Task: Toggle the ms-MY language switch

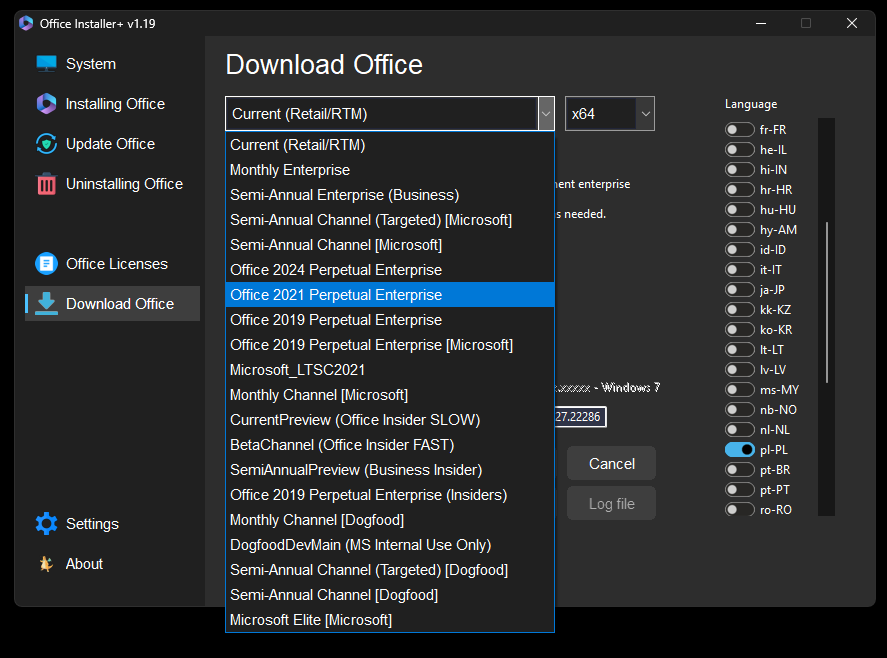Action: [x=740, y=389]
